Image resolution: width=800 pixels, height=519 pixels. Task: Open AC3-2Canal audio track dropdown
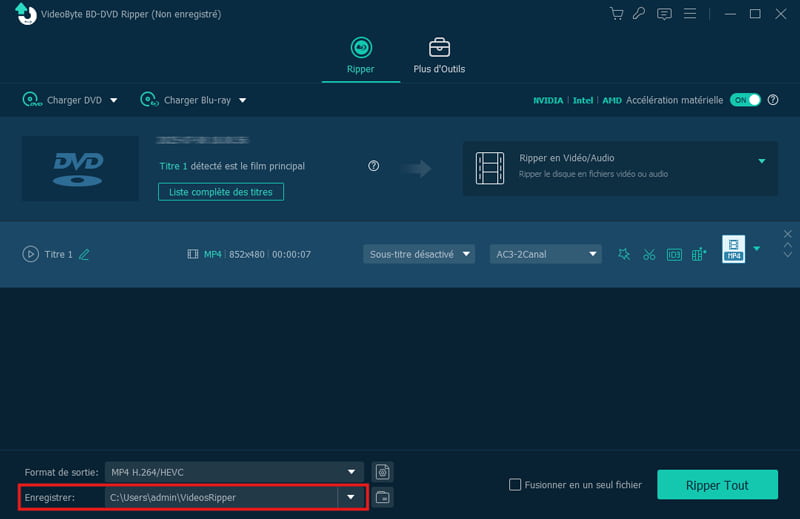coord(545,254)
